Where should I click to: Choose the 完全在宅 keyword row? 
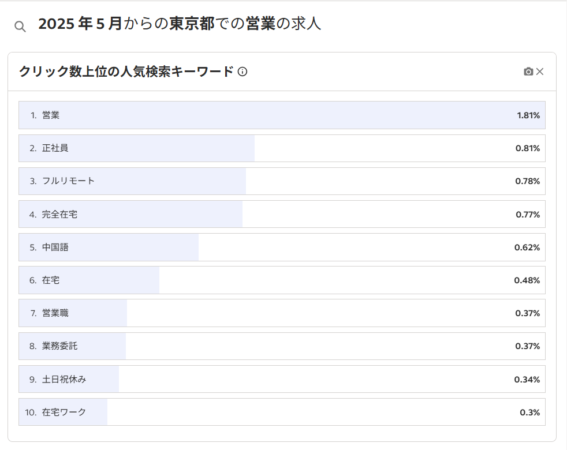pos(282,214)
